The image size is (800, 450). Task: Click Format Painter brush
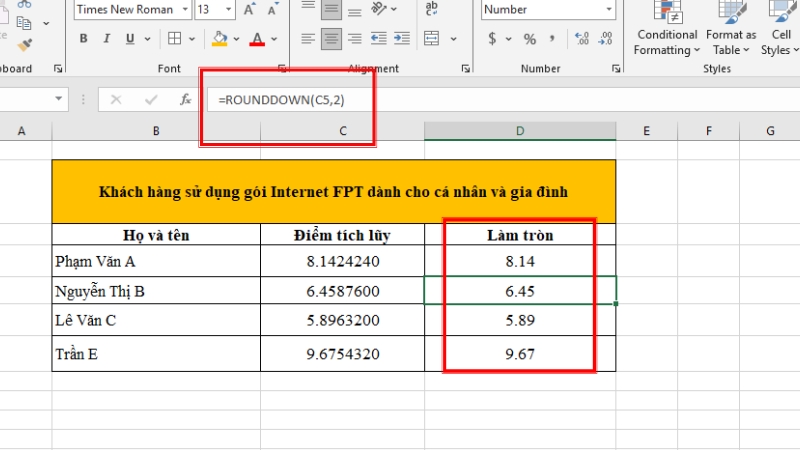click(24, 45)
